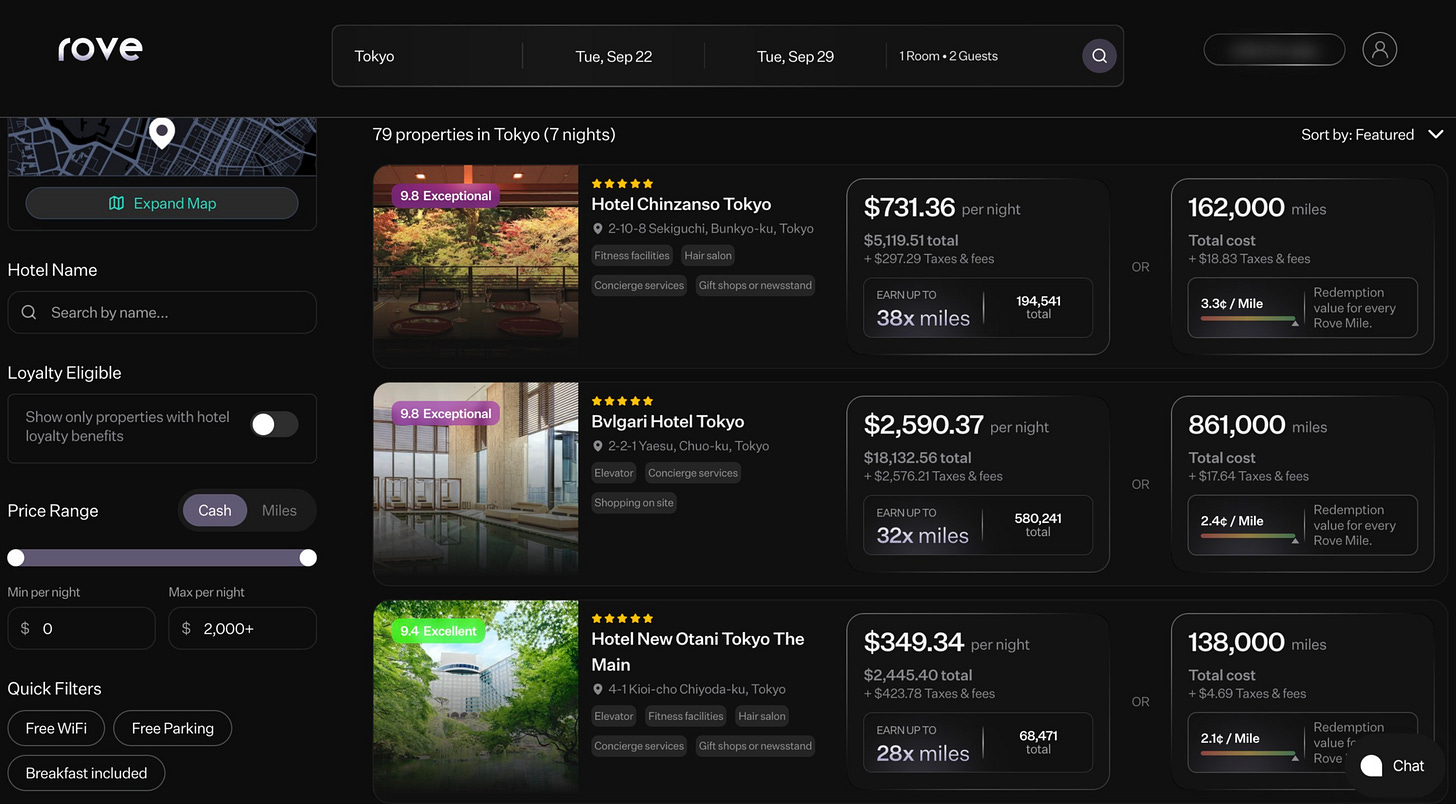
Task: Open the user profile icon
Action: point(1380,49)
